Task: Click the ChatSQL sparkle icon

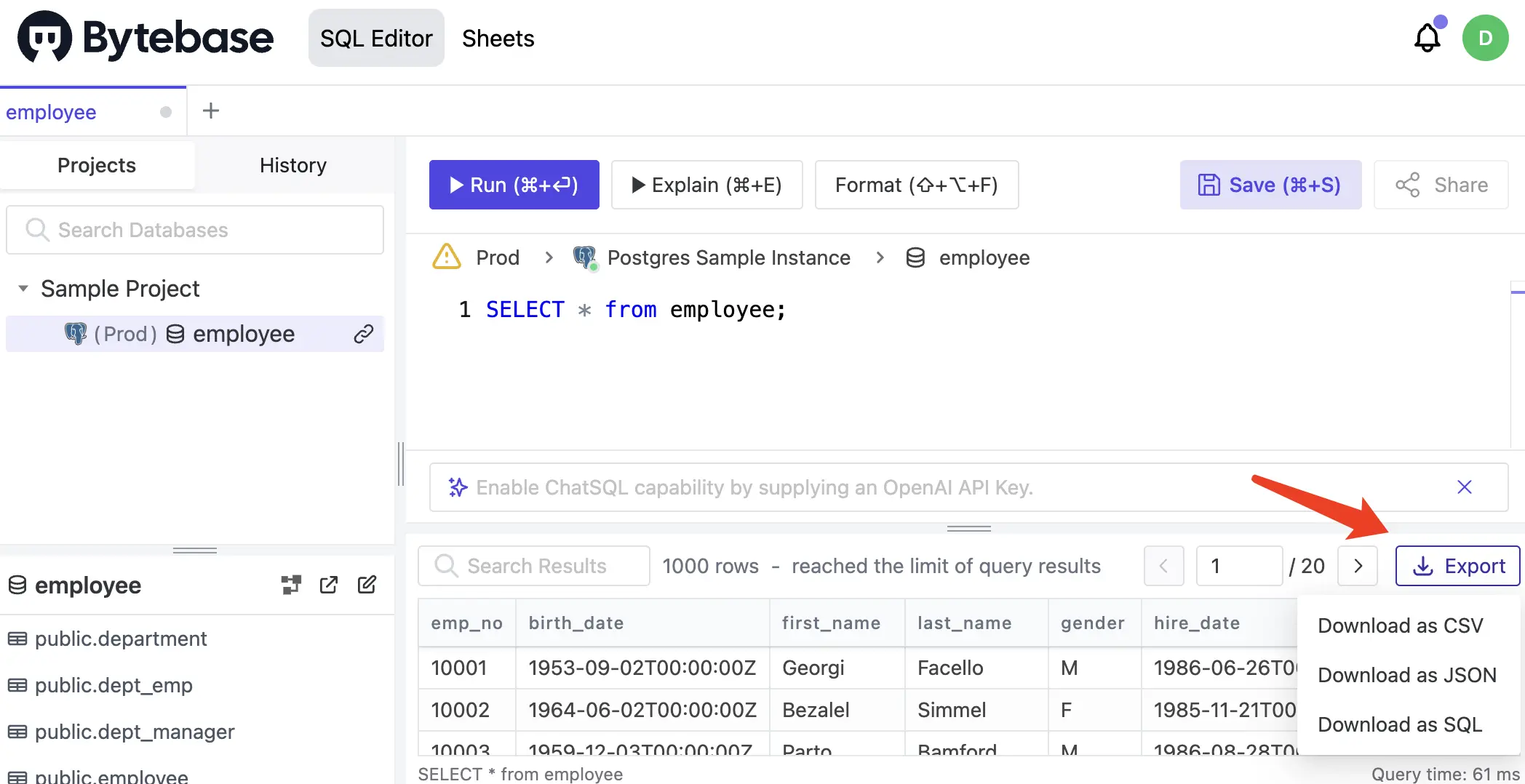Action: [458, 487]
